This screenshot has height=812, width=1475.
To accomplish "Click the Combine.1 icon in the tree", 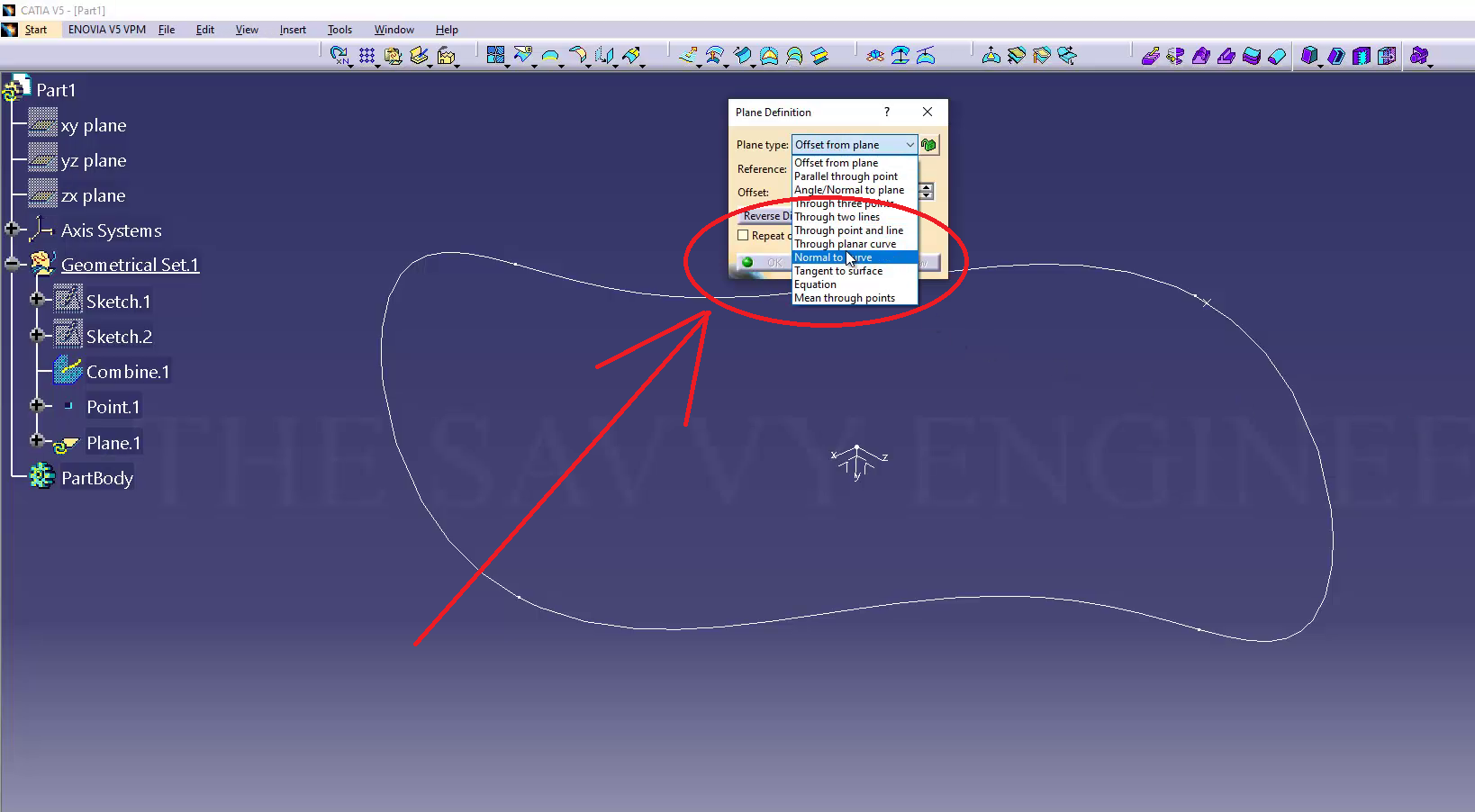I will click(x=68, y=371).
